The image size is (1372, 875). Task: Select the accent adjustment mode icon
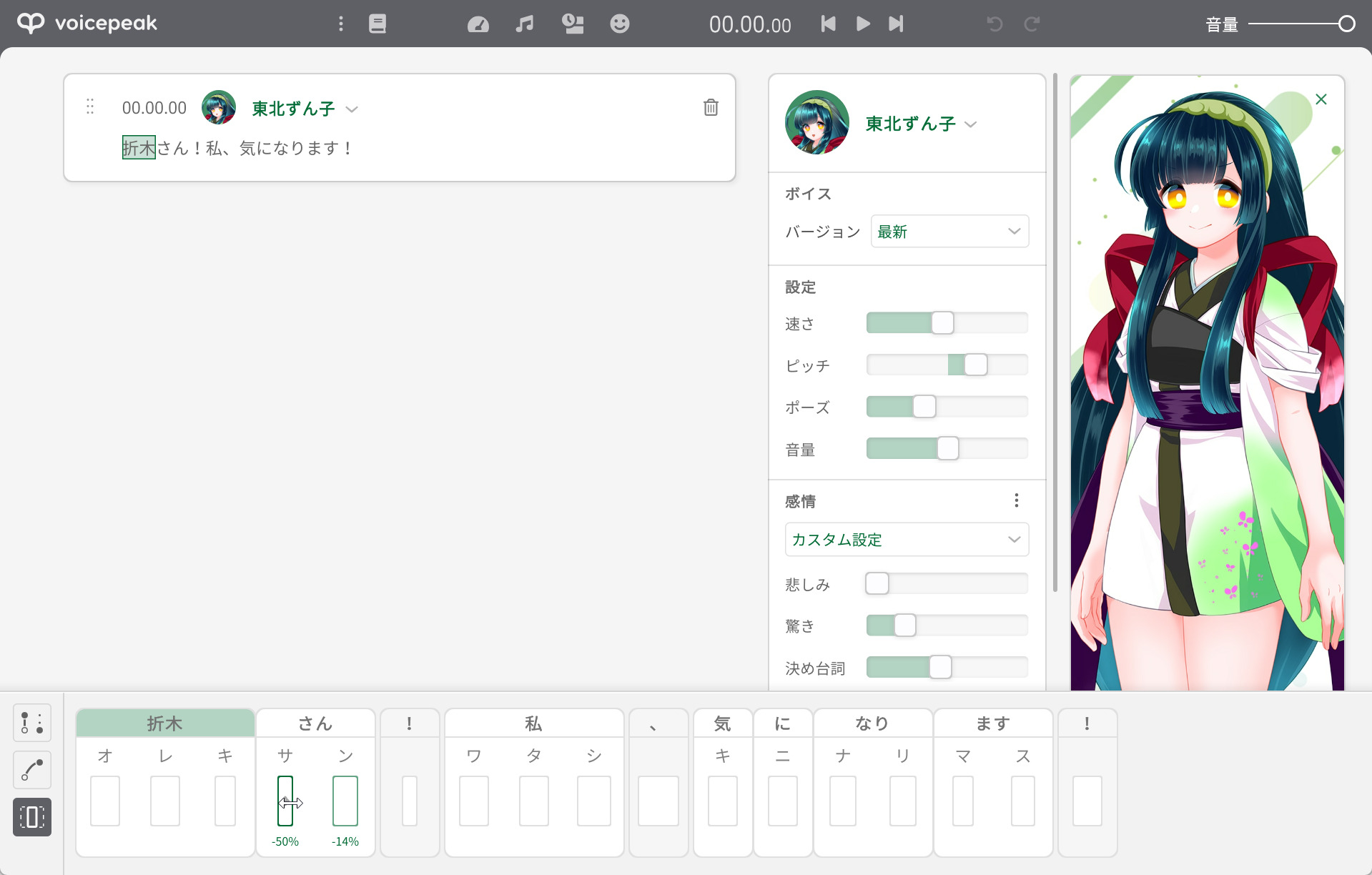(32, 723)
